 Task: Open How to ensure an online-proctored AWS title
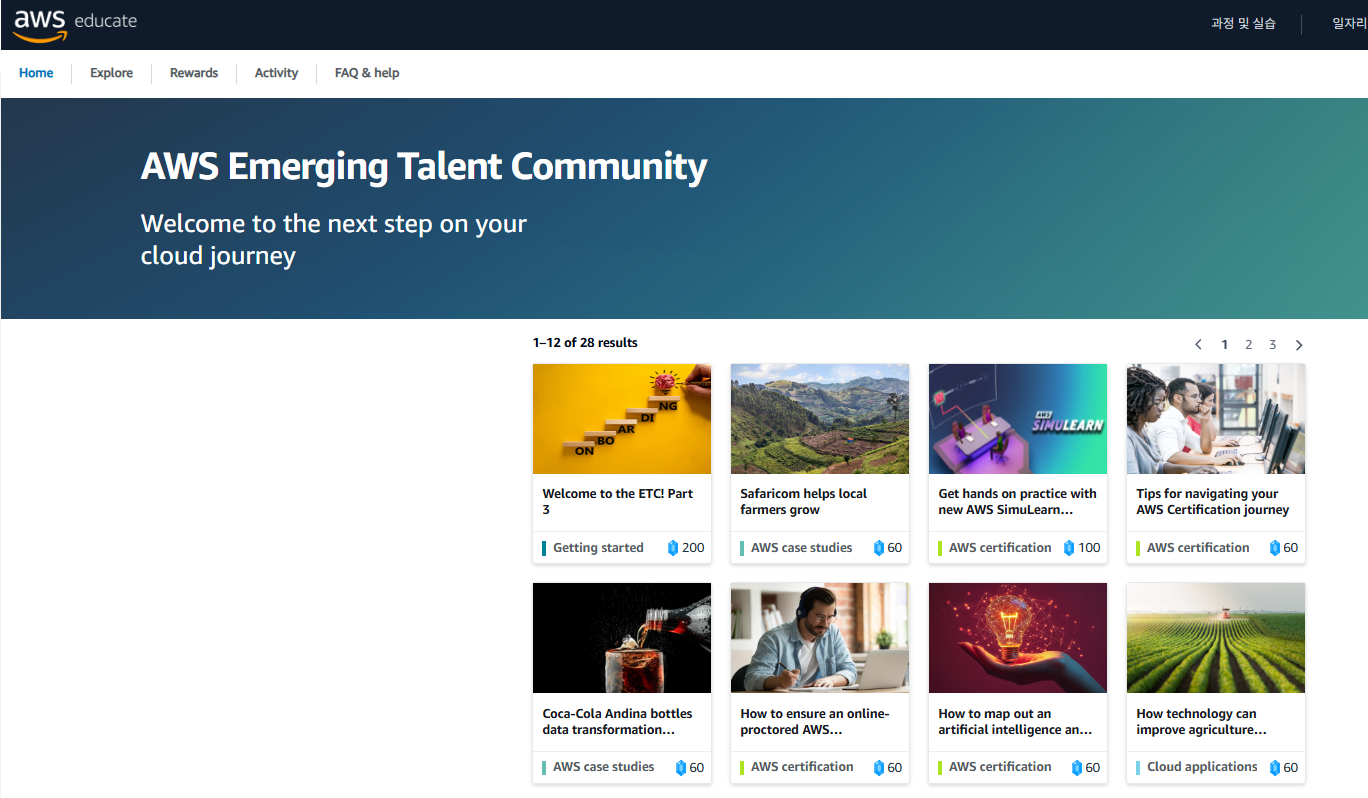point(814,722)
